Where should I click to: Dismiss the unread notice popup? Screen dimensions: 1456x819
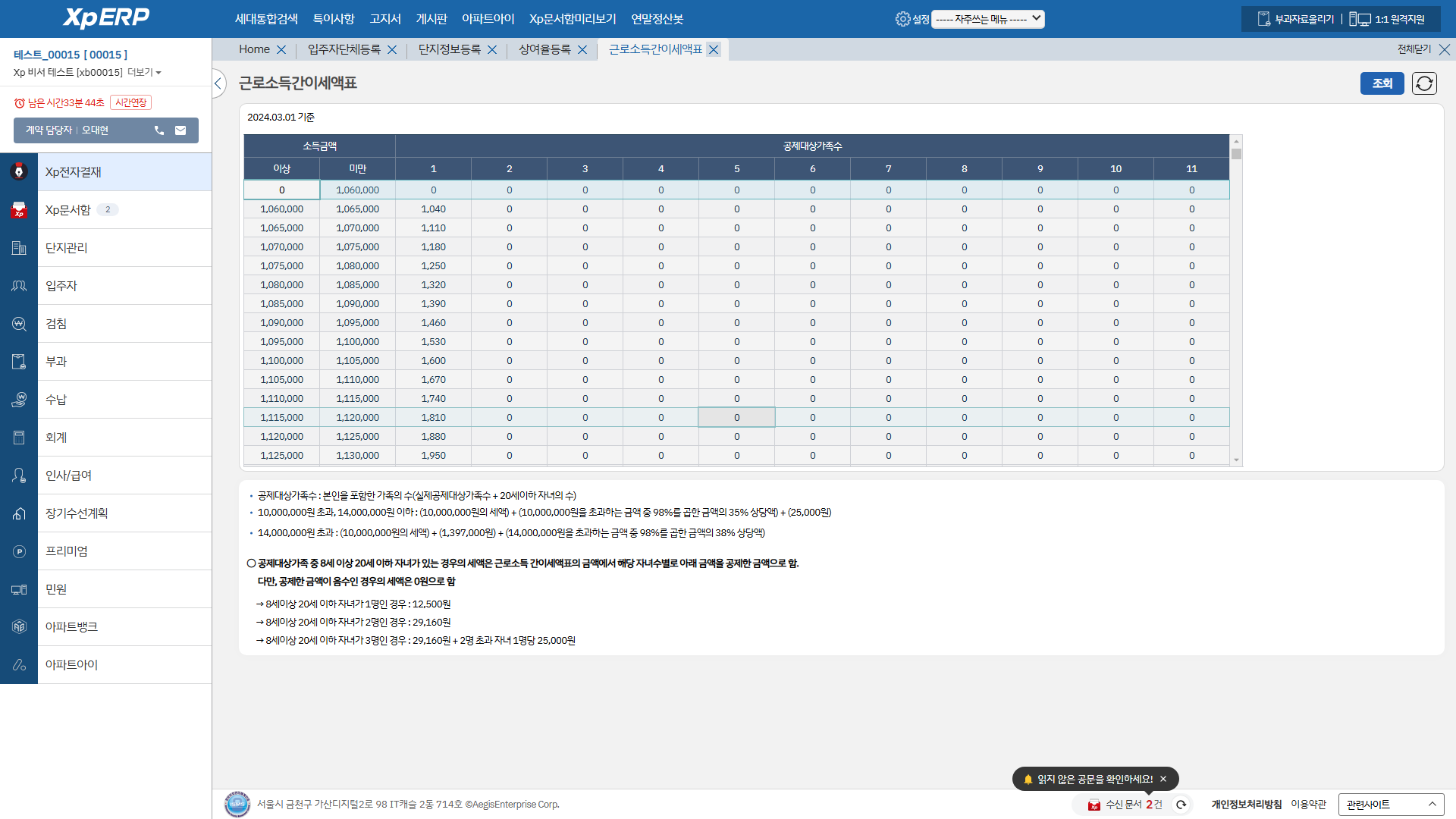pos(1163,779)
